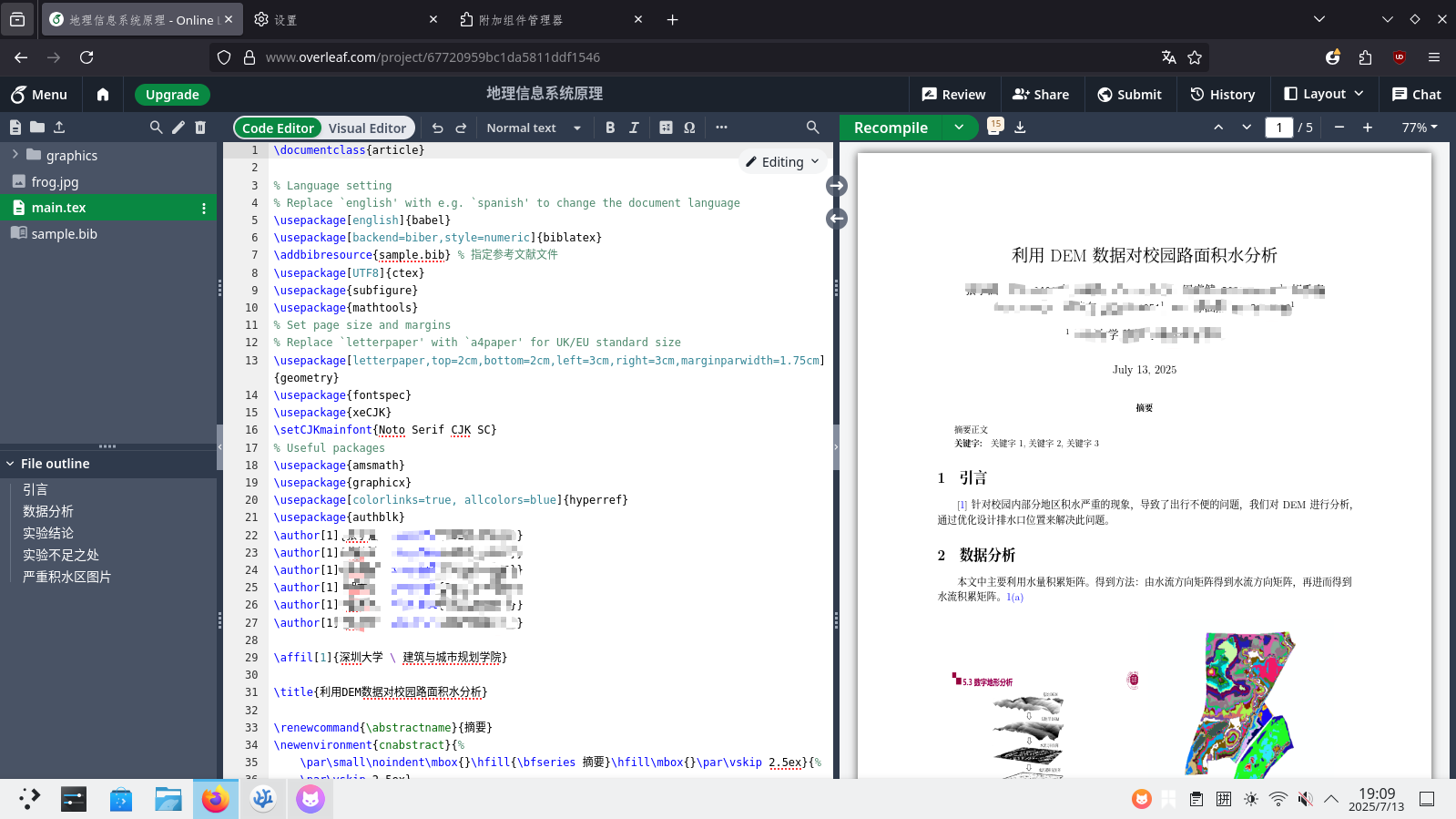Click the new file icon in file tree
Image resolution: width=1456 pixels, height=819 pixels.
point(15,128)
